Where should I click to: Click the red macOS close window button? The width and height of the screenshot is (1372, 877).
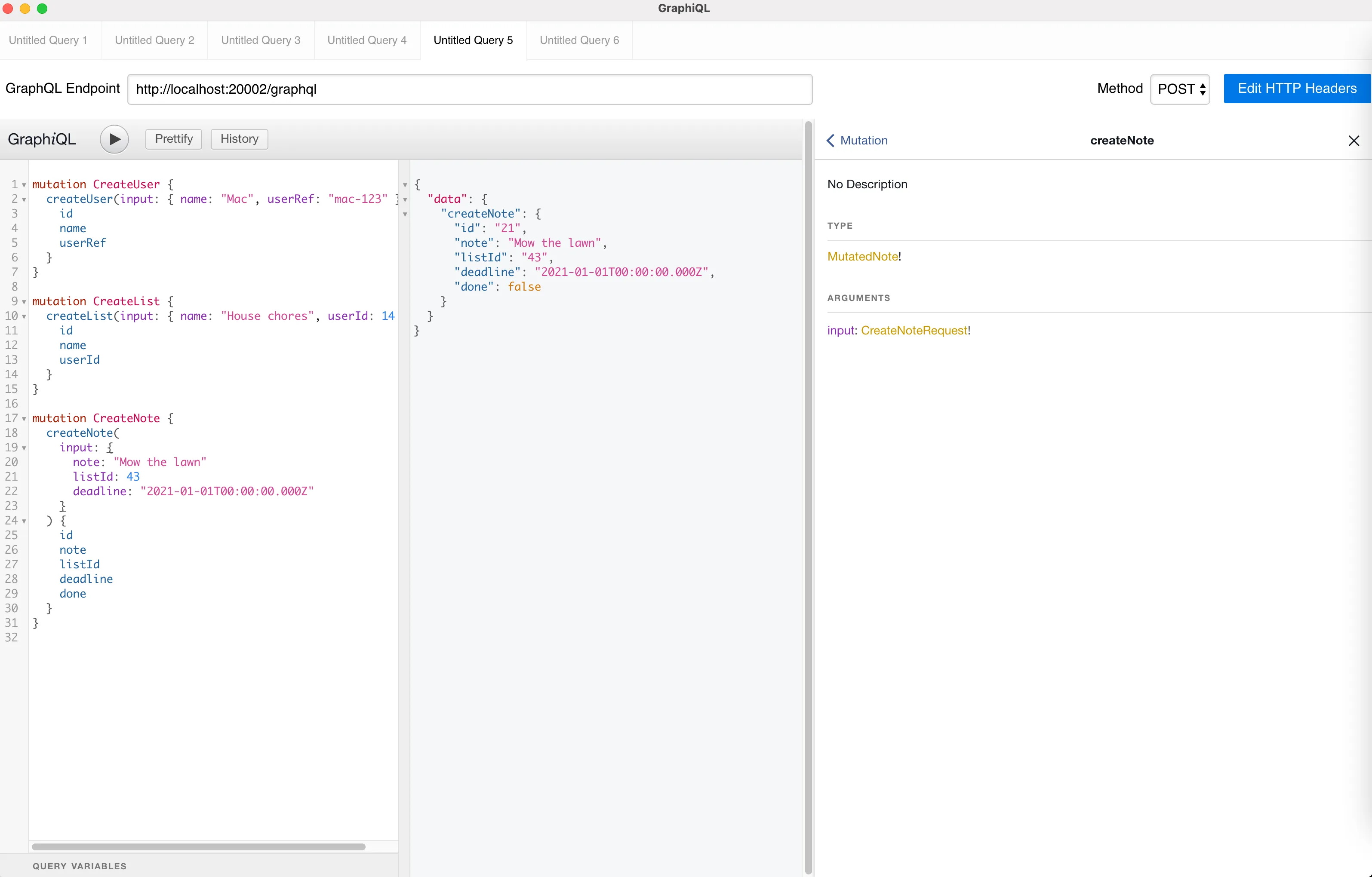[8, 9]
